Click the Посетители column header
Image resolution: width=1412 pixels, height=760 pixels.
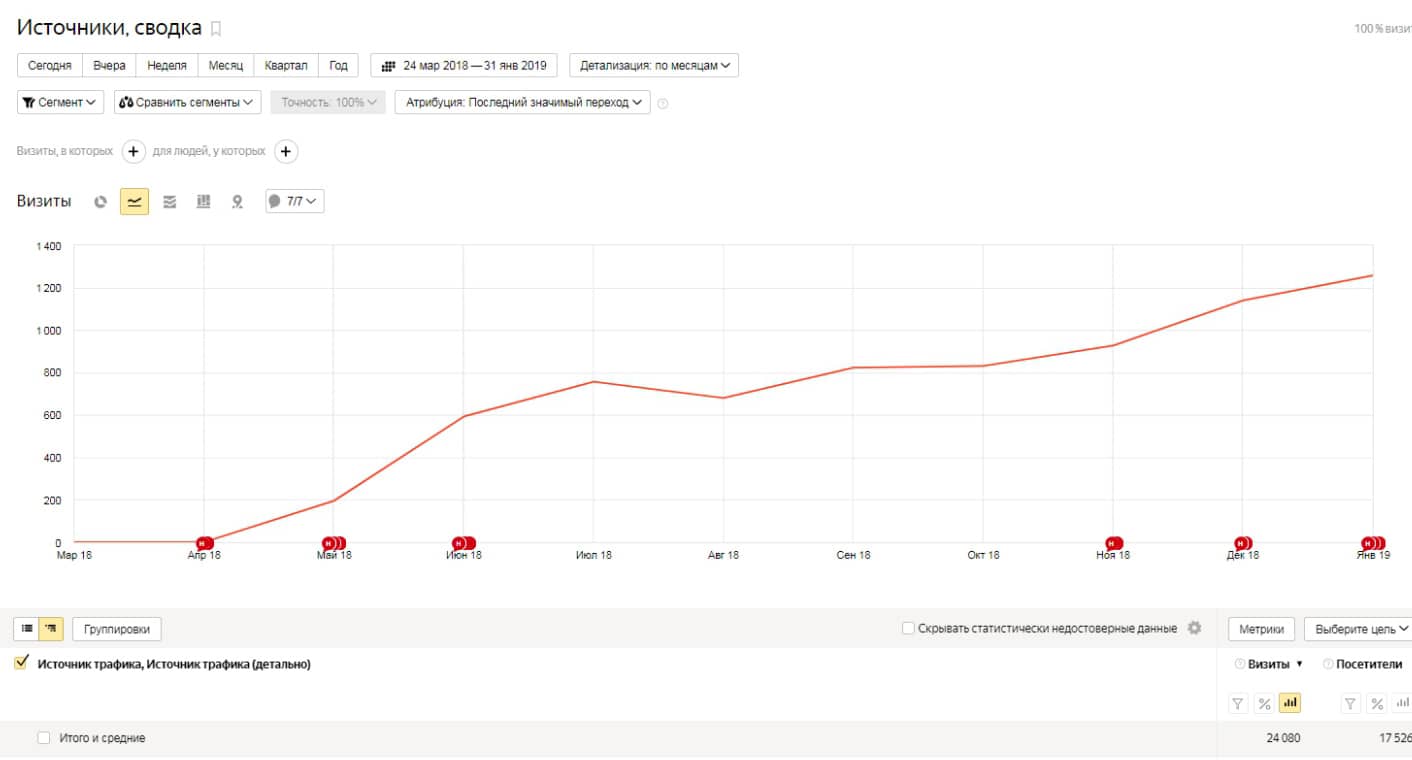(x=1368, y=664)
